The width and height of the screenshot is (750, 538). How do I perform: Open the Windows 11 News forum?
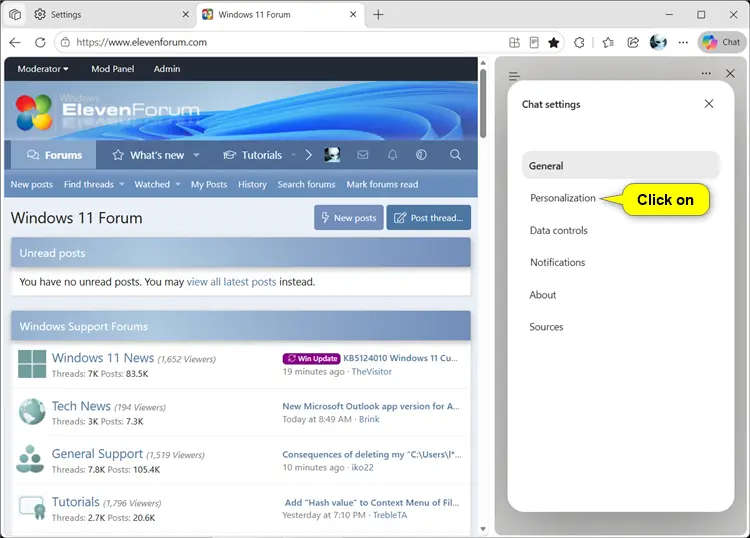tap(103, 358)
